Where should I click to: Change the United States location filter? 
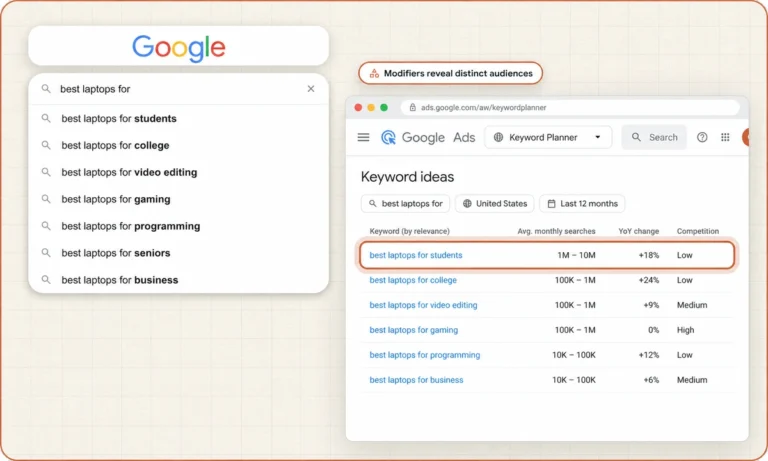(495, 204)
